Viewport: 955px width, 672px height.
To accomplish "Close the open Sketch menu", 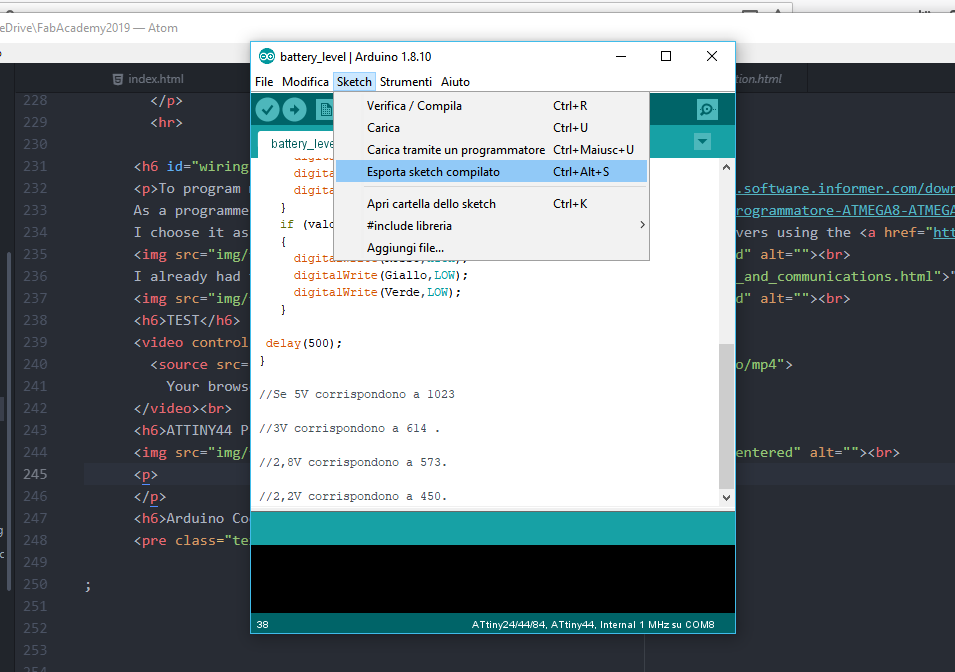I will coord(354,82).
